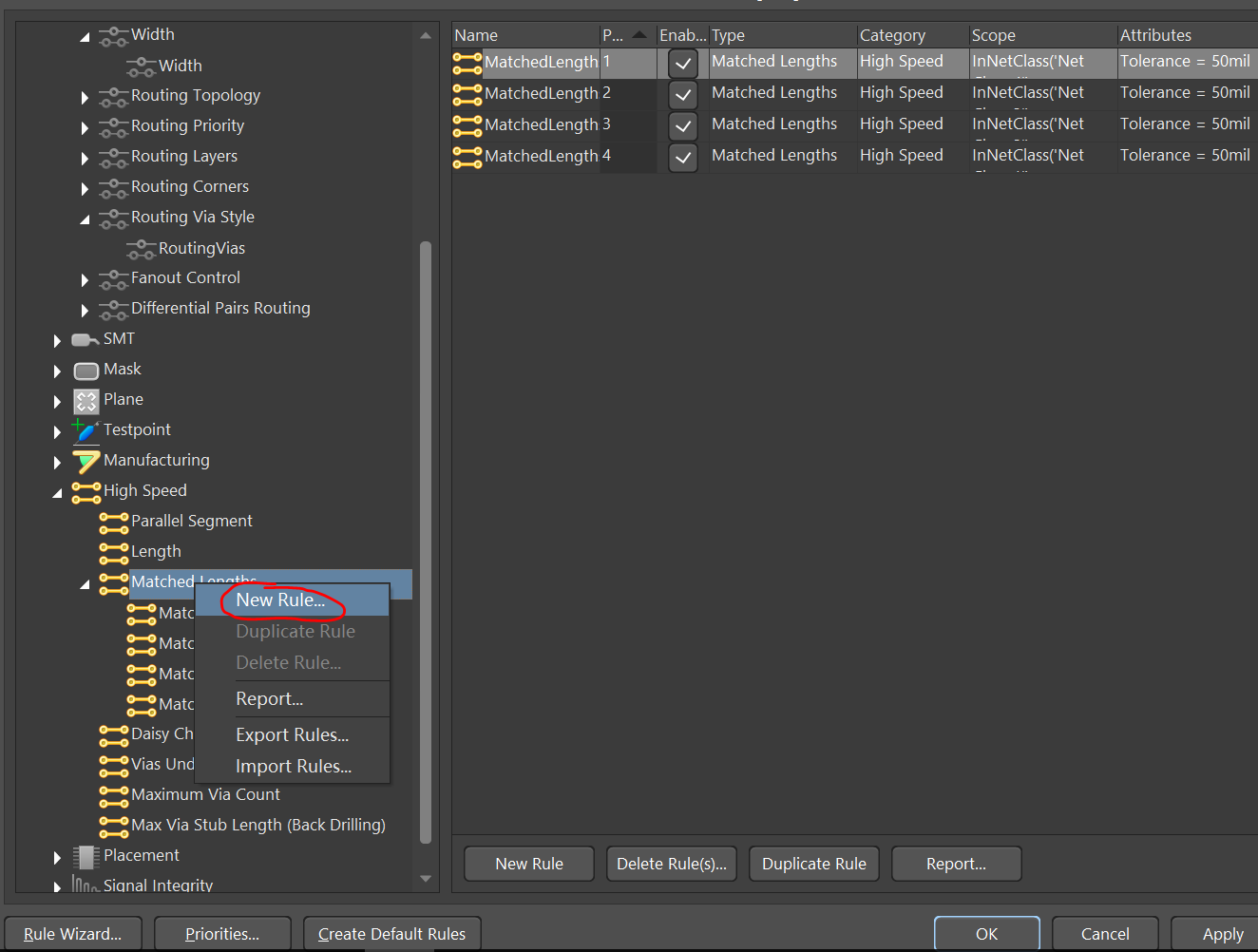
Task: Click the Parallel Segment rule icon
Action: pyautogui.click(x=113, y=523)
